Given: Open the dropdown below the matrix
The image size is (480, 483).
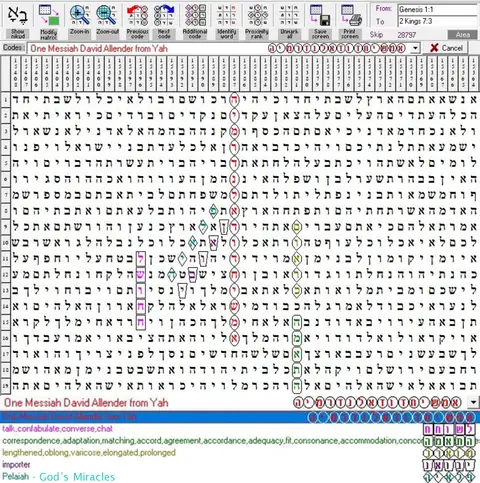Looking at the screenshot, I should click(x=473, y=402).
